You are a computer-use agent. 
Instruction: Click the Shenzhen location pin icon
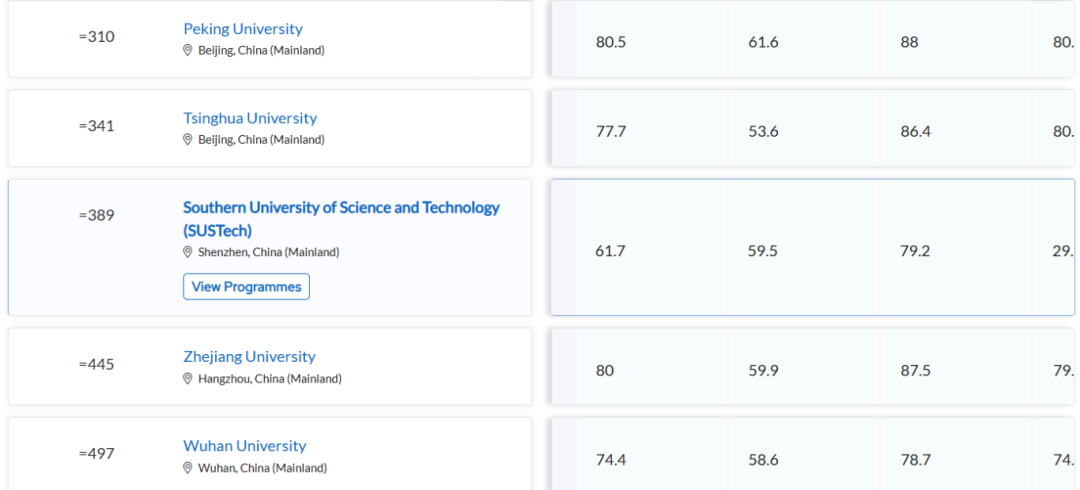click(187, 252)
